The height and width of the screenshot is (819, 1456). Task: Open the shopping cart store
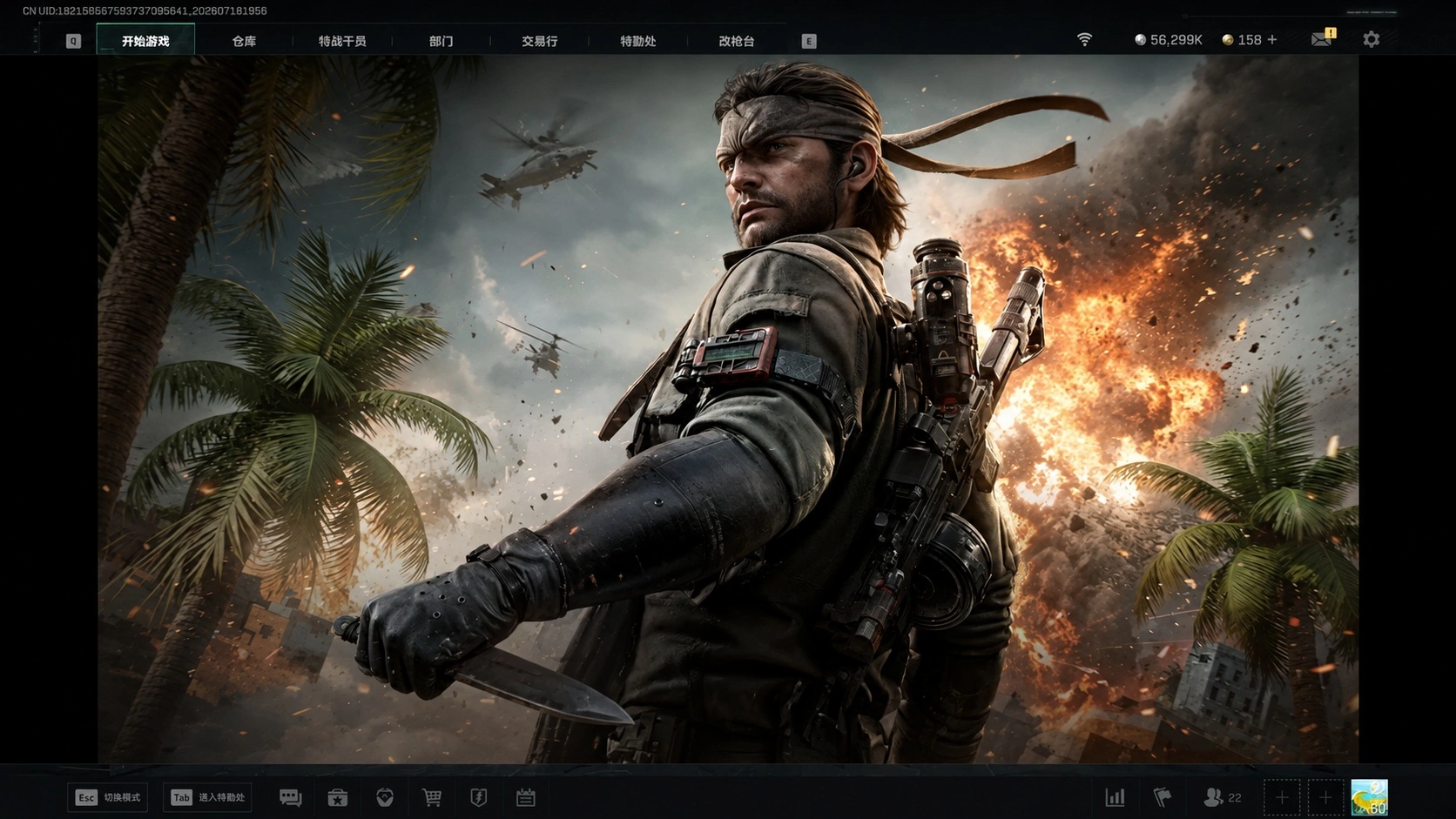(x=432, y=797)
